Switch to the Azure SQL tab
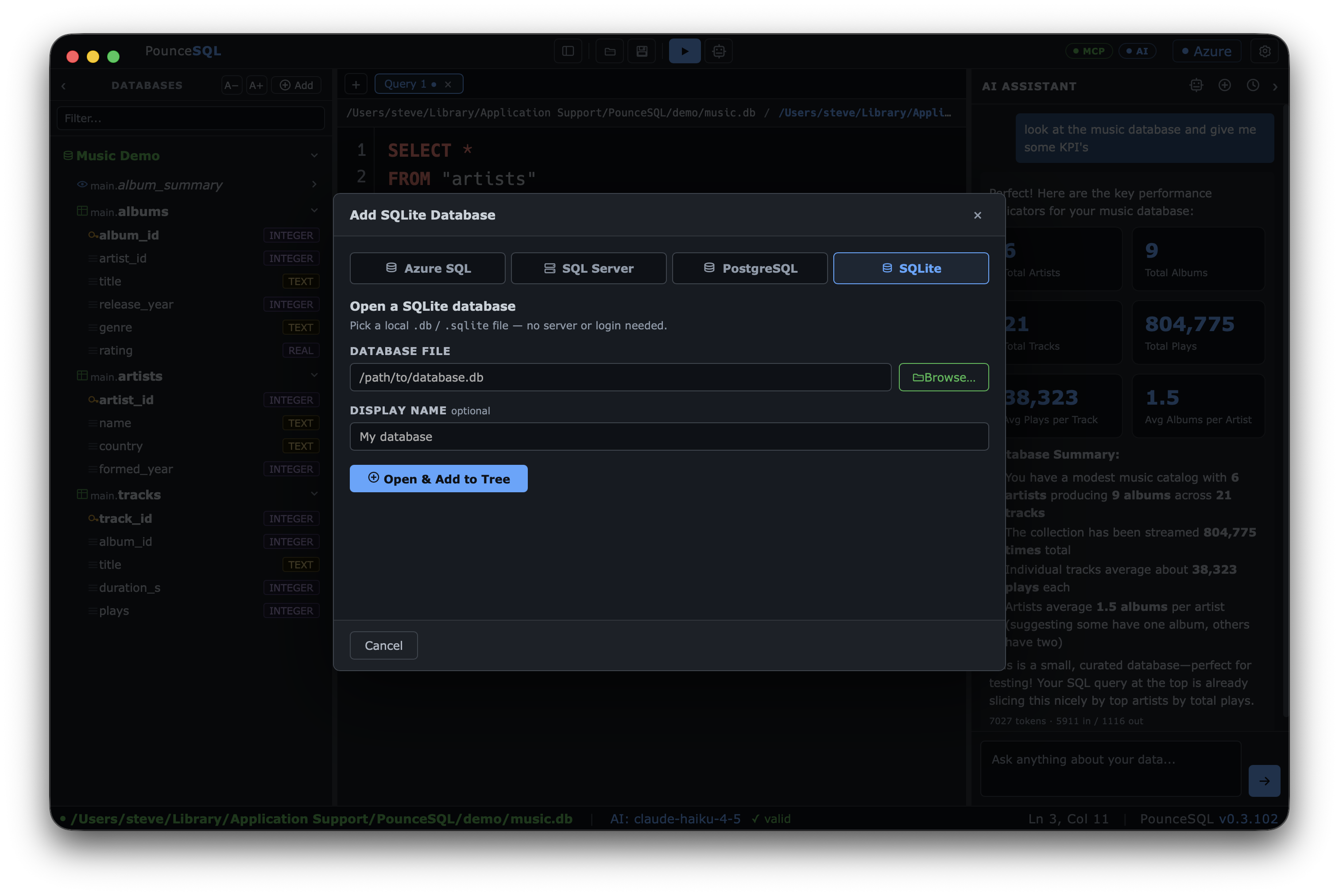The height and width of the screenshot is (896, 1339). tap(427, 268)
